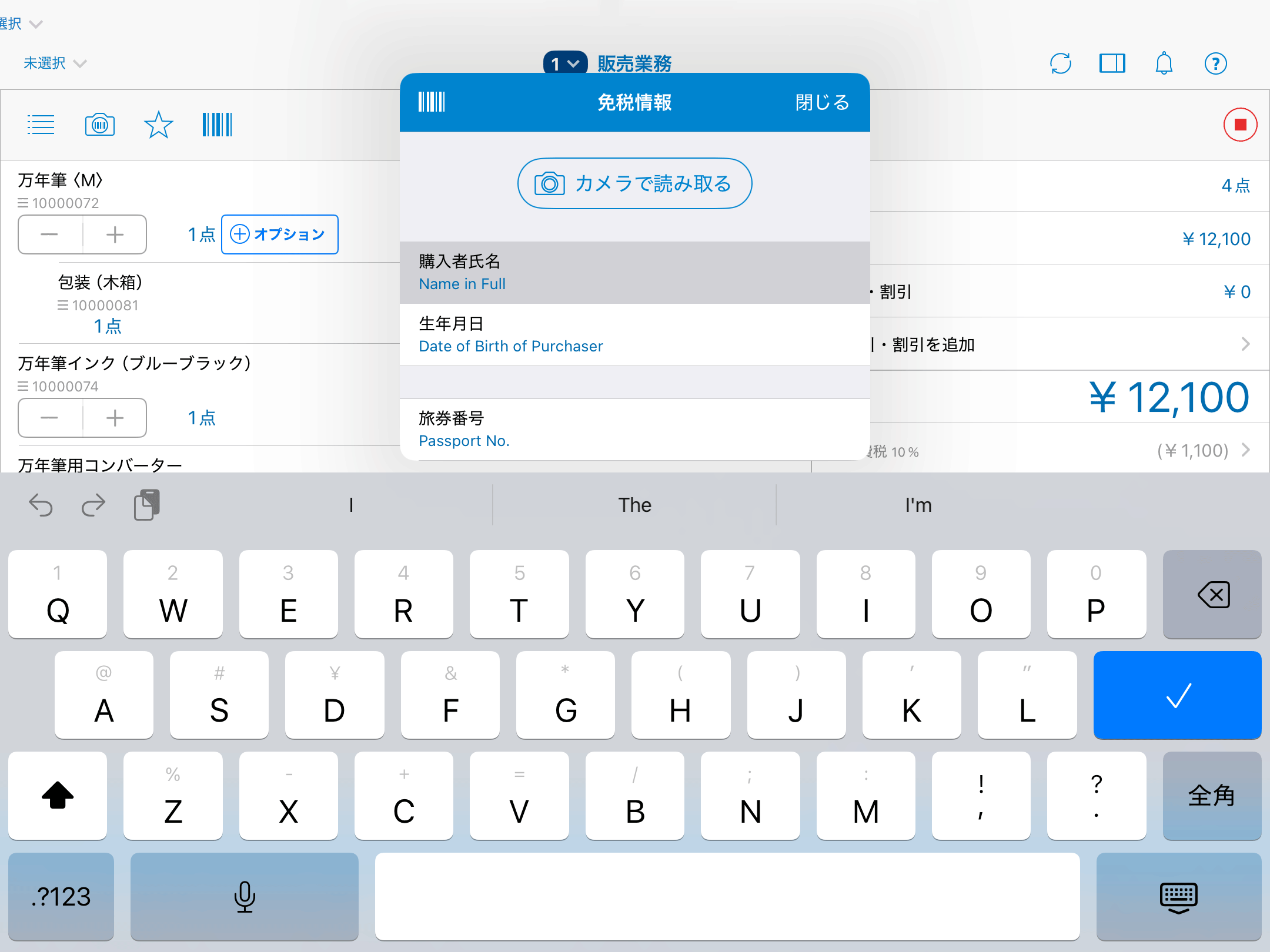
Task: Tap the space bar
Action: [727, 897]
